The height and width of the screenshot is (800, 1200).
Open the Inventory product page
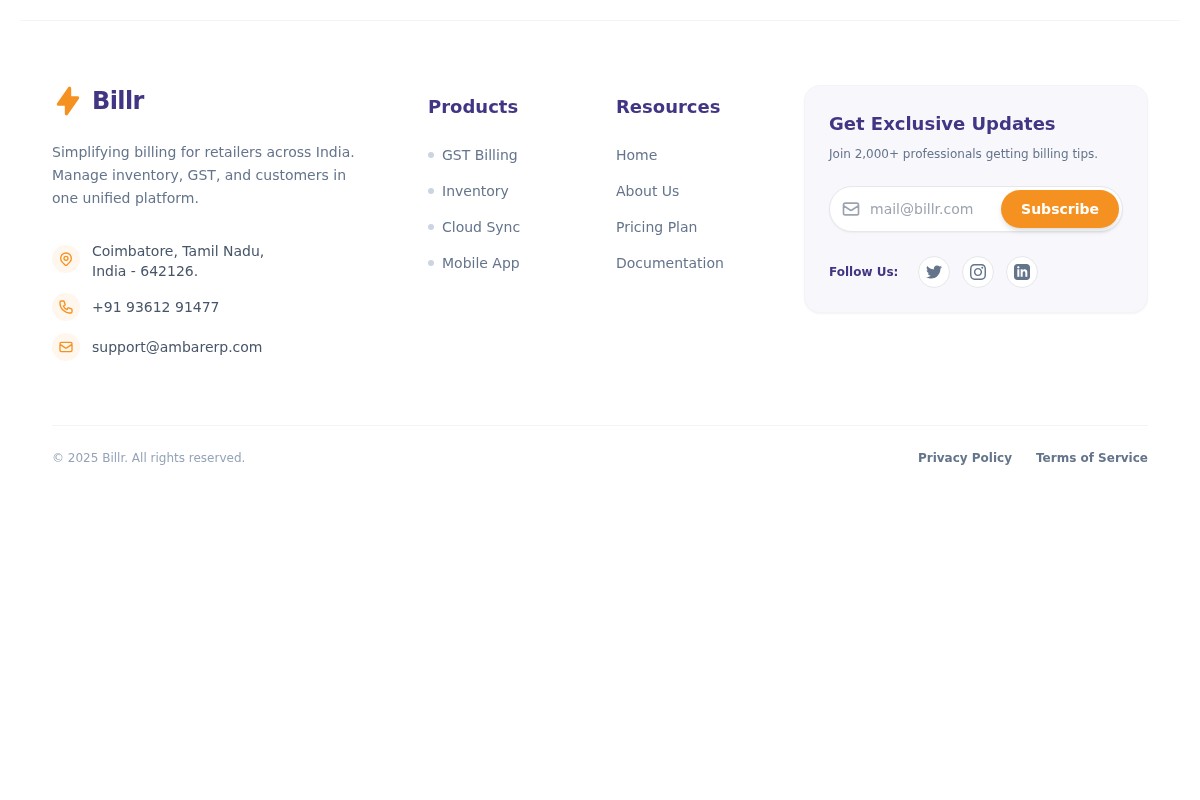pos(475,191)
